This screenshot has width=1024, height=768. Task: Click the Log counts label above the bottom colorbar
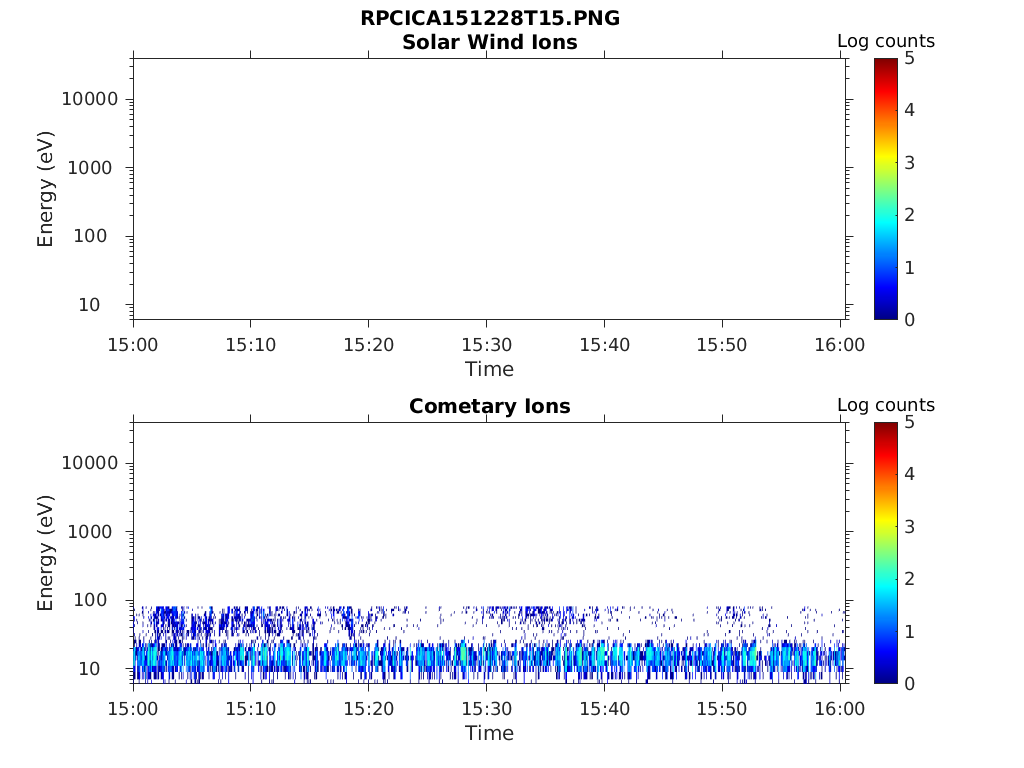pos(886,405)
